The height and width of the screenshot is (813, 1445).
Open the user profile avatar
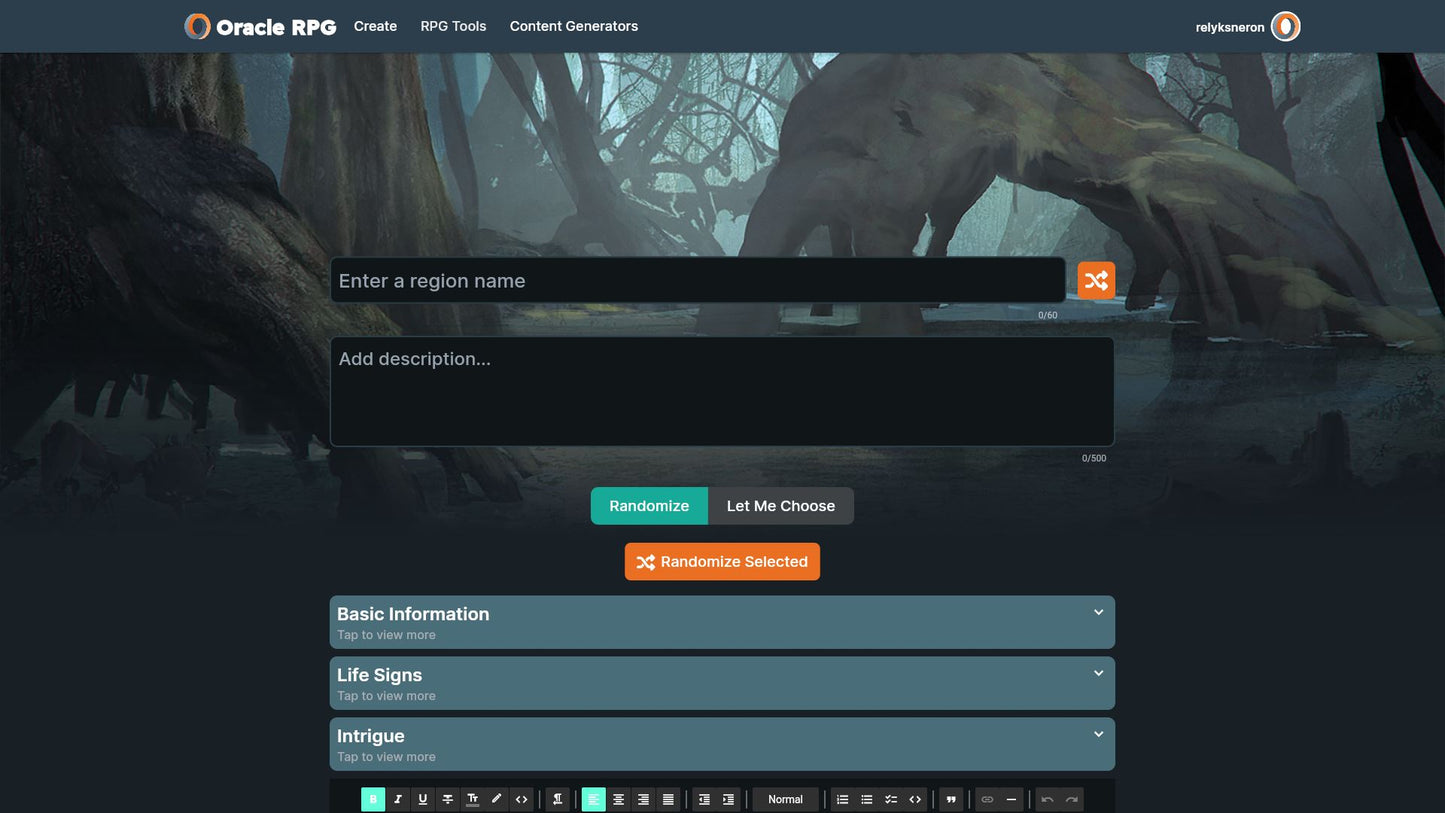coord(1285,27)
